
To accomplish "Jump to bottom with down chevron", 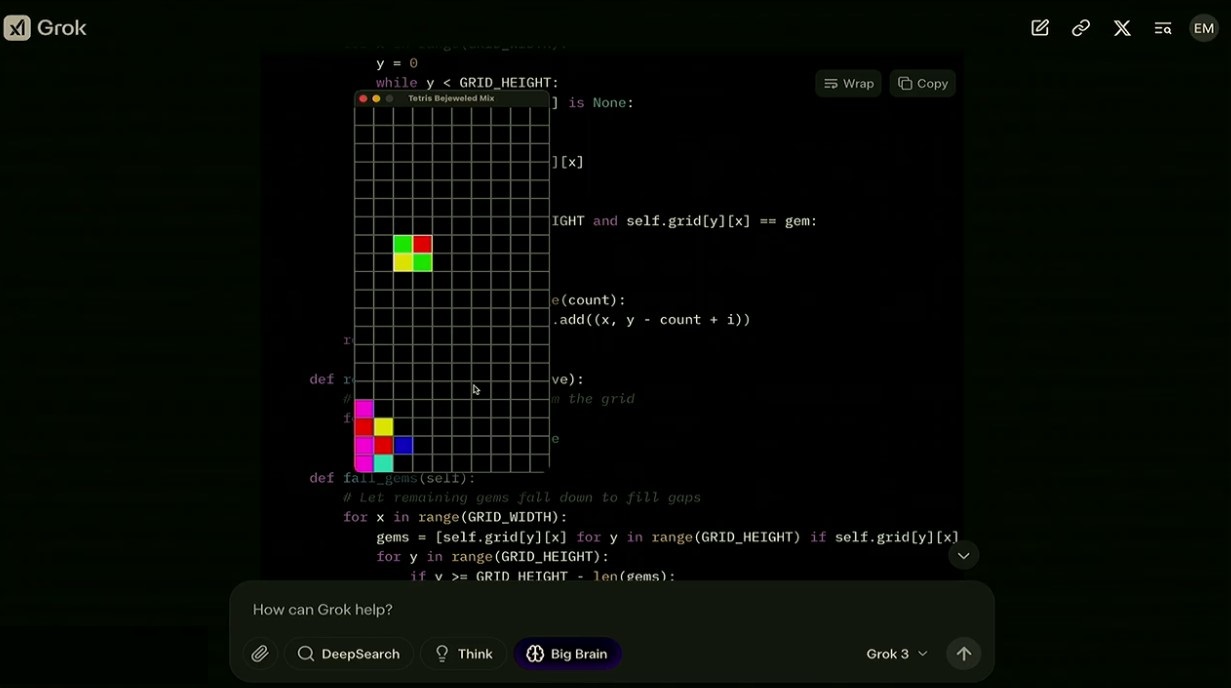I will [963, 555].
